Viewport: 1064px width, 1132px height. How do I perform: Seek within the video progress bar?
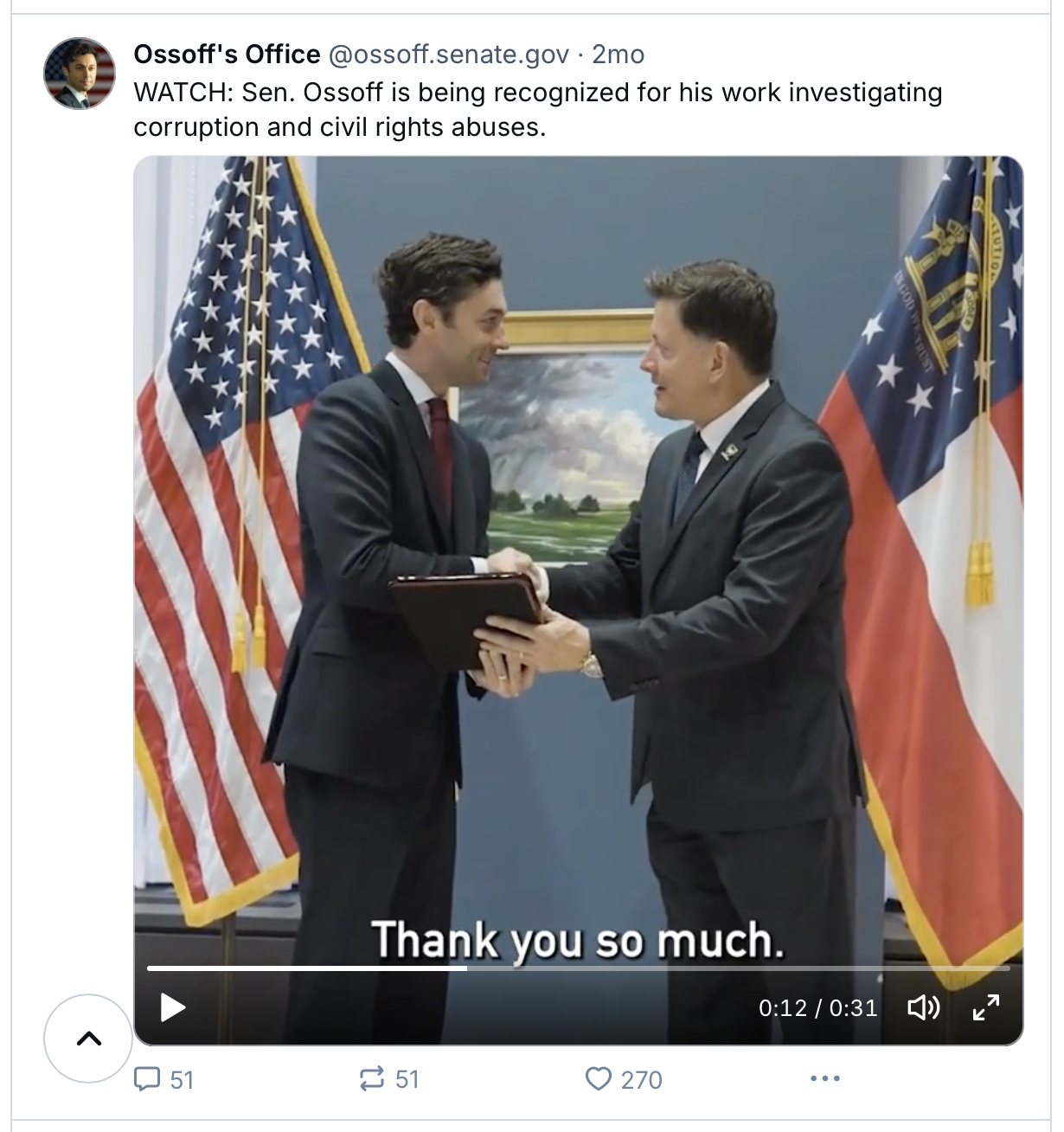point(578,968)
